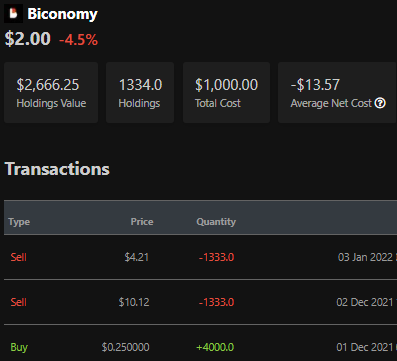Sort by Price column header
The height and width of the screenshot is (361, 397).
pyautogui.click(x=142, y=222)
